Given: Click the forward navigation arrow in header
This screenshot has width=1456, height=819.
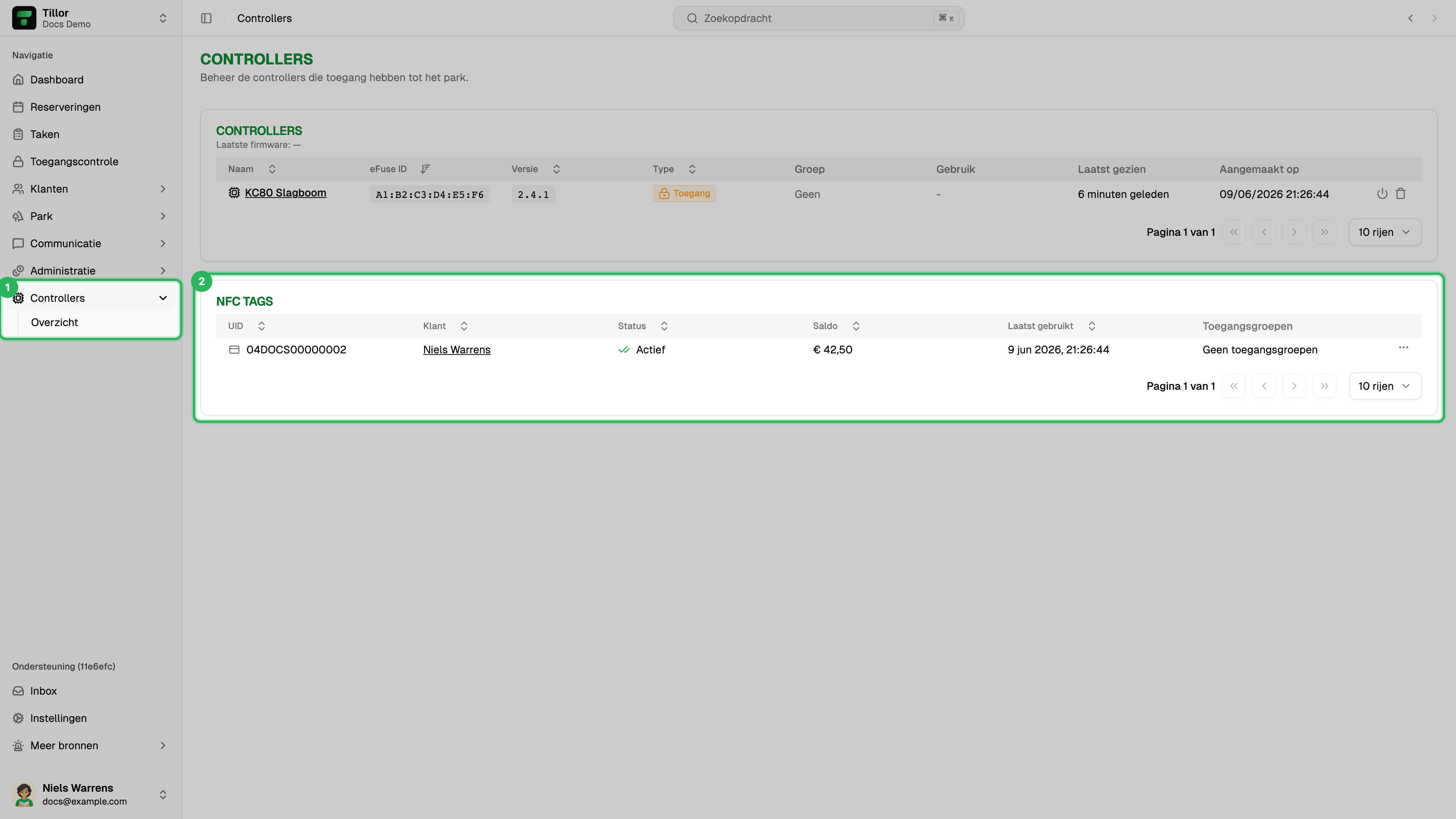Looking at the screenshot, I should pyautogui.click(x=1434, y=18).
